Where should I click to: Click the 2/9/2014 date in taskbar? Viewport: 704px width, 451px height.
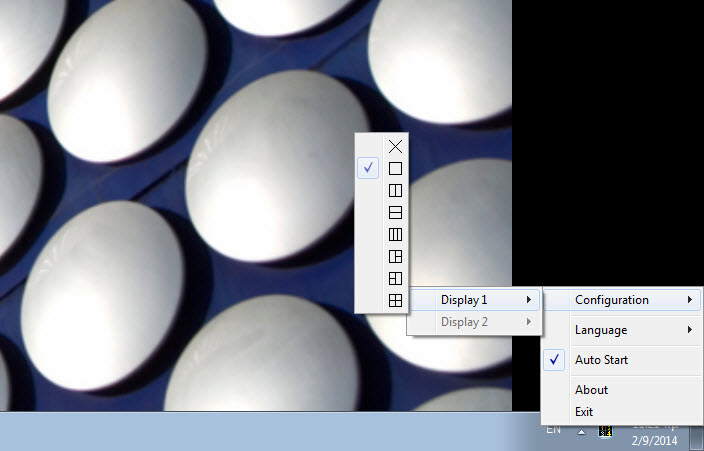point(654,440)
